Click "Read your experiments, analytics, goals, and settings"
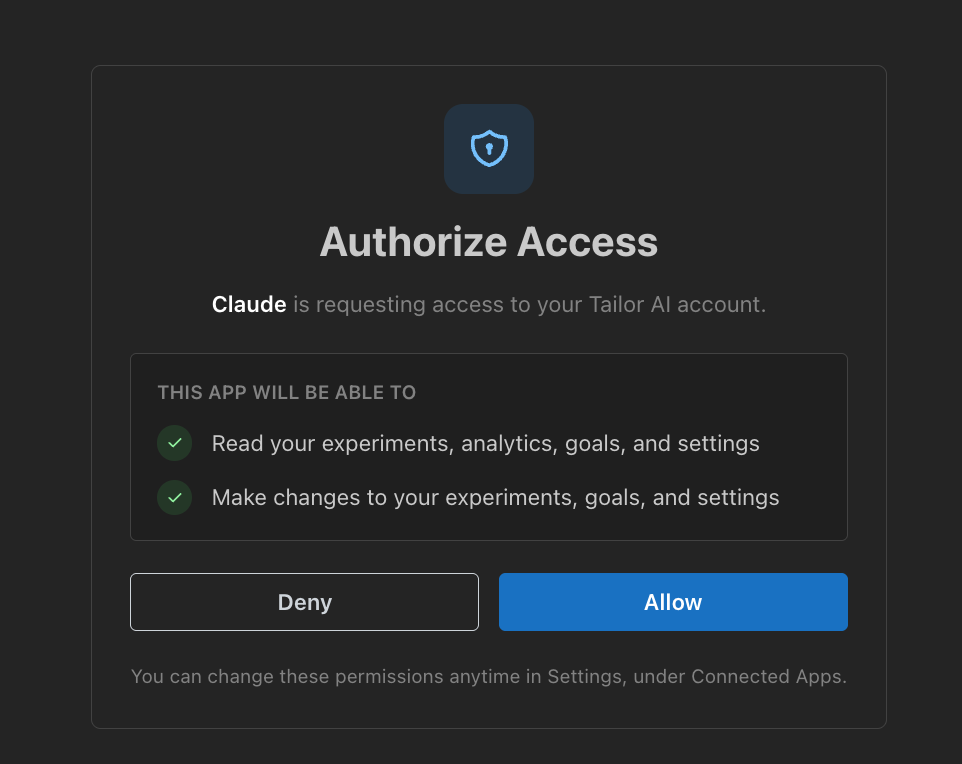This screenshot has width=962, height=764. [x=485, y=444]
